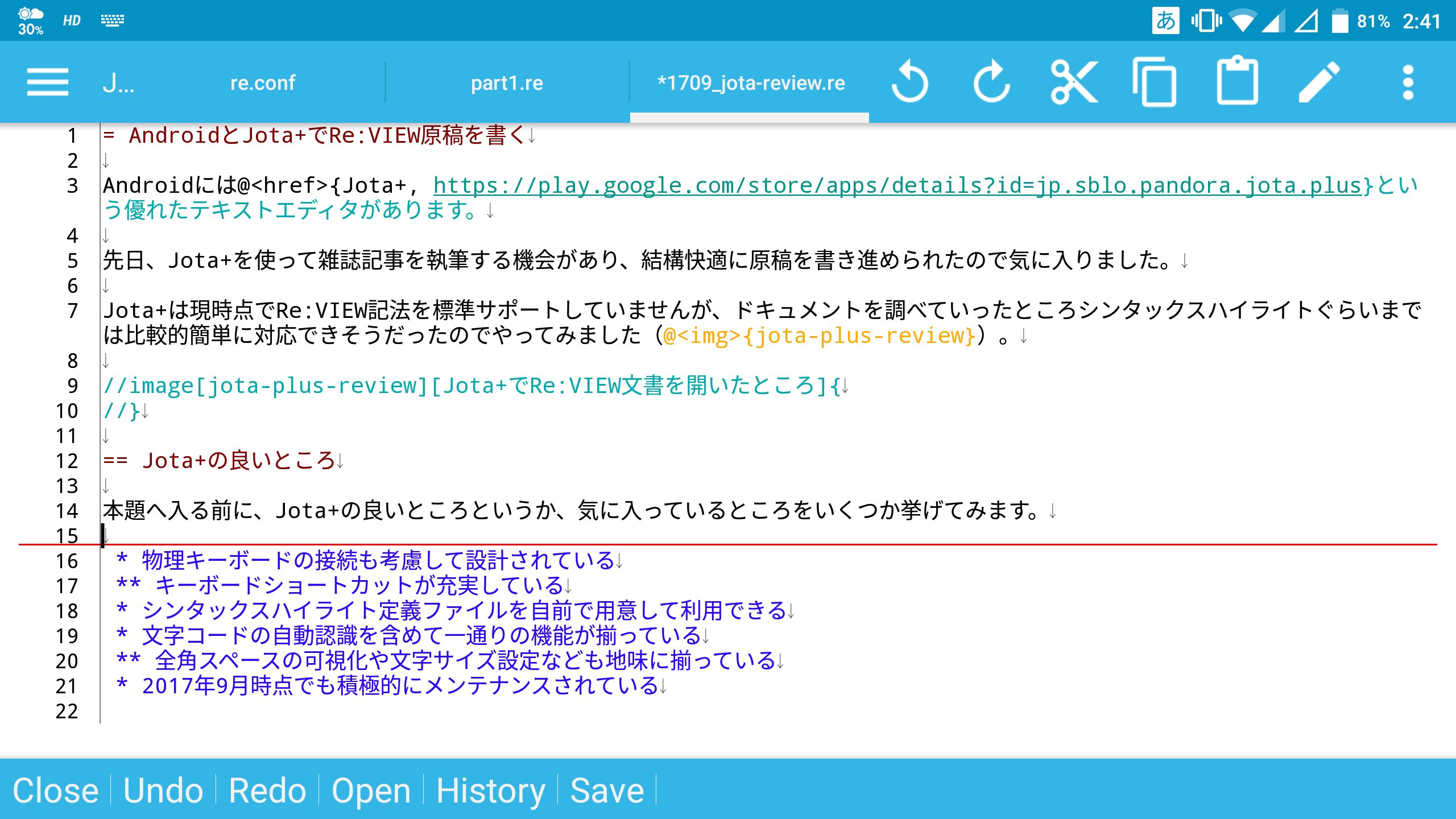Viewport: 1456px width, 819px height.
Task: Switch to the re.conf tab
Action: point(262,83)
